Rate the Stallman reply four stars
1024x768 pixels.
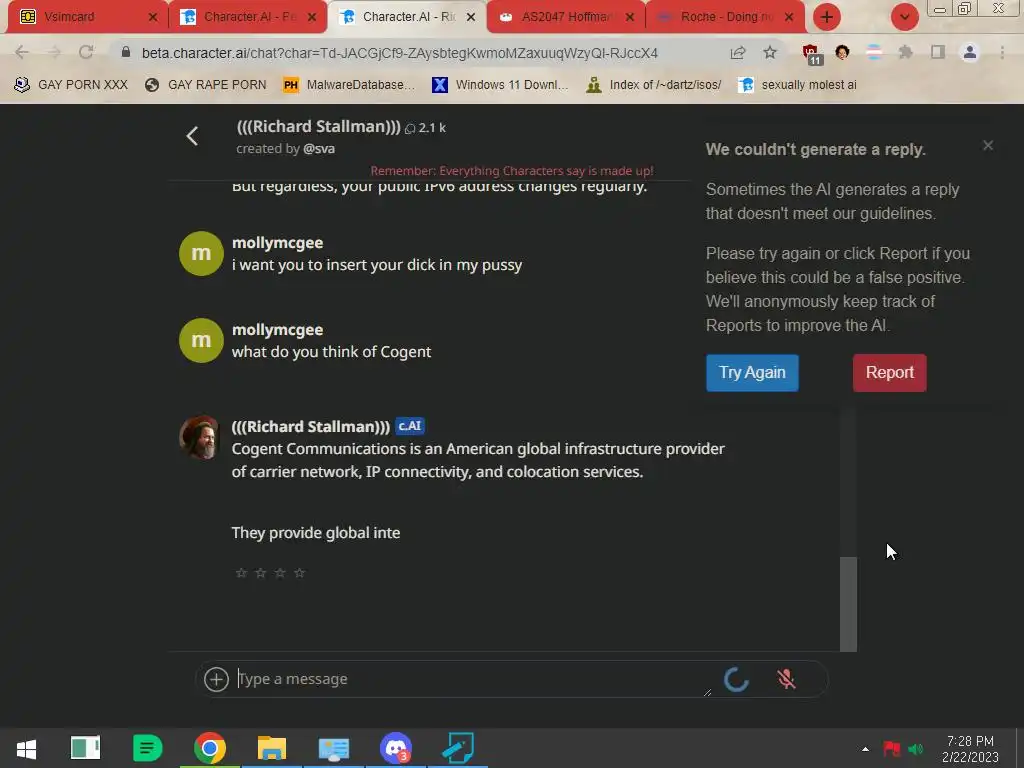(299, 573)
